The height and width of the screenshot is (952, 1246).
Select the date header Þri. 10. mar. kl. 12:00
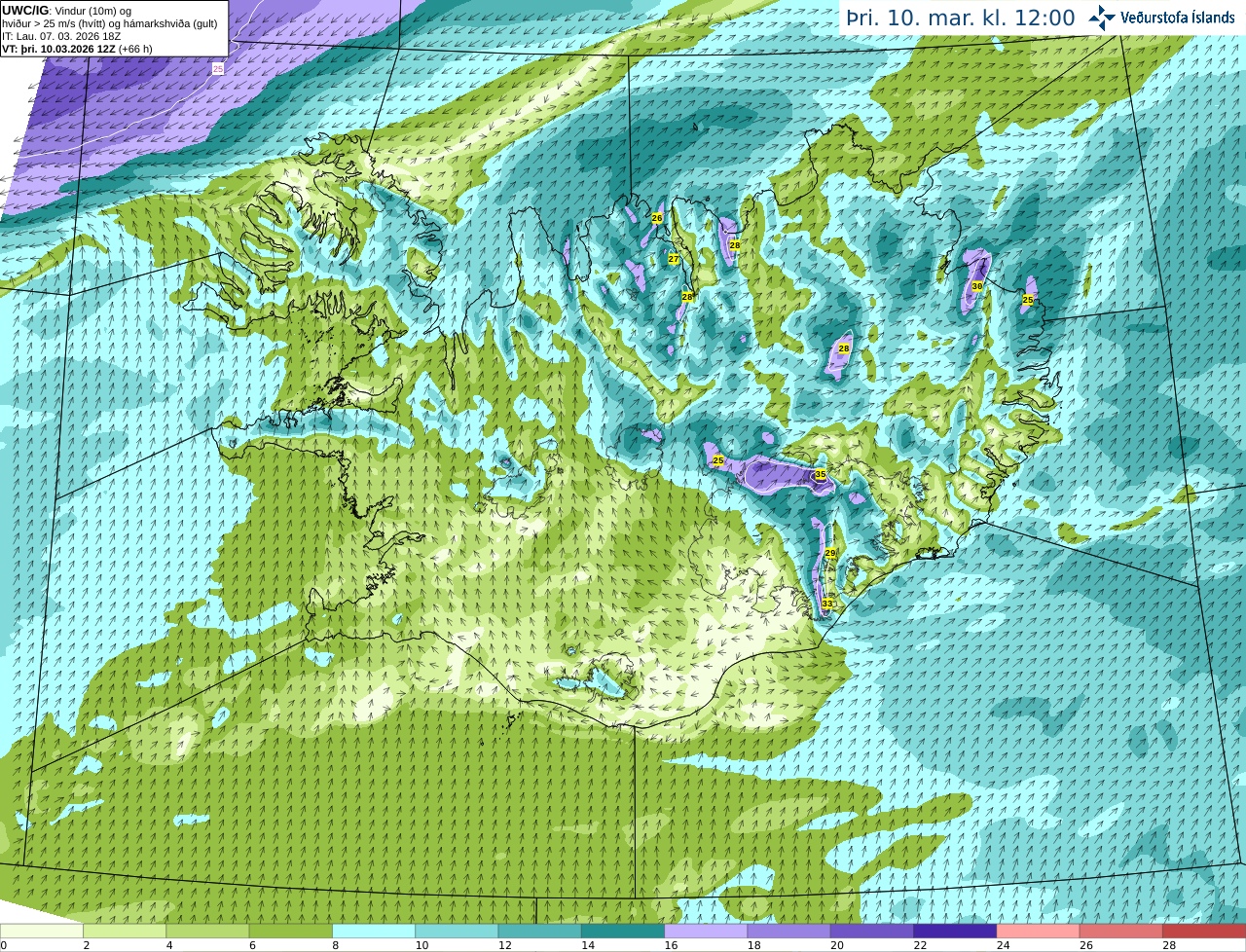961,18
